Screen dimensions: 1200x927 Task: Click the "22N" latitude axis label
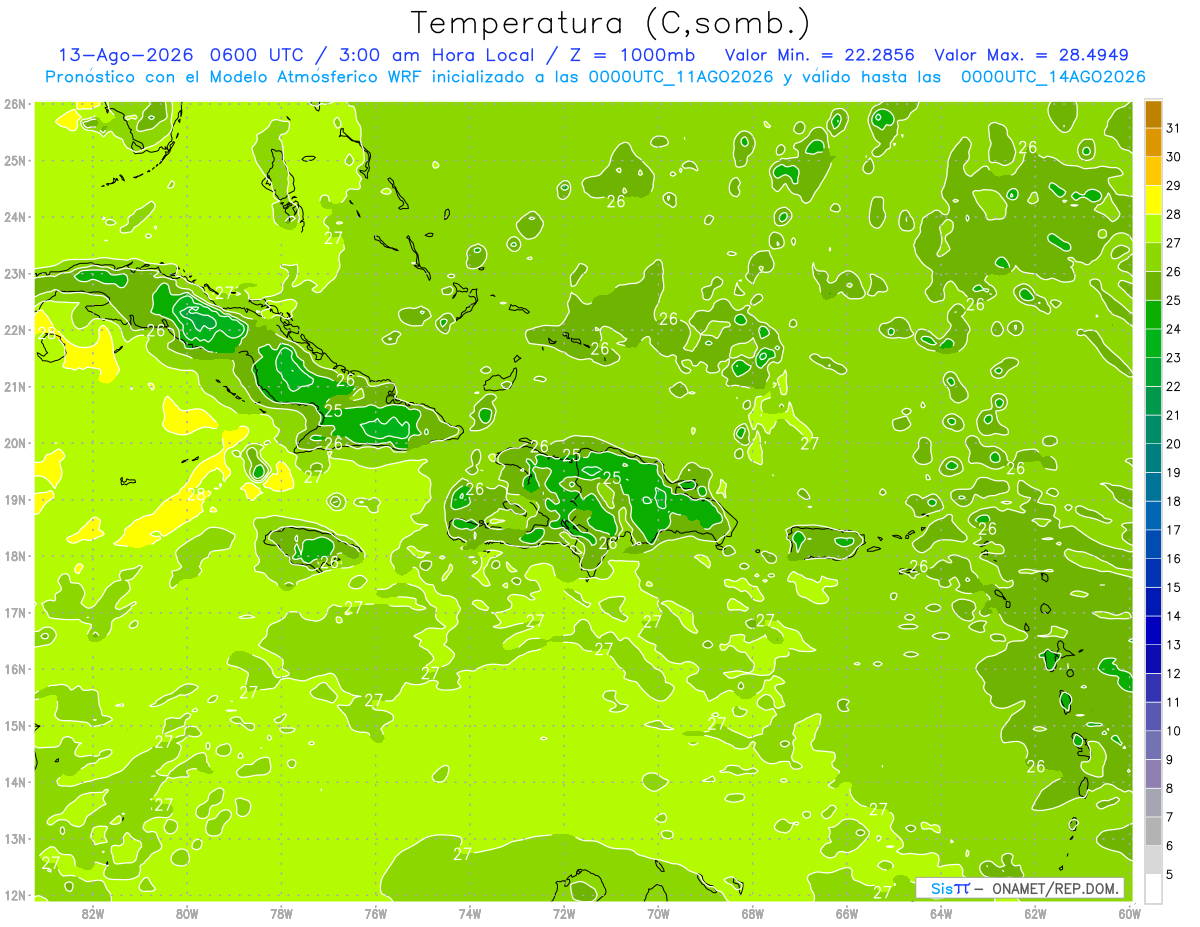click(15, 330)
